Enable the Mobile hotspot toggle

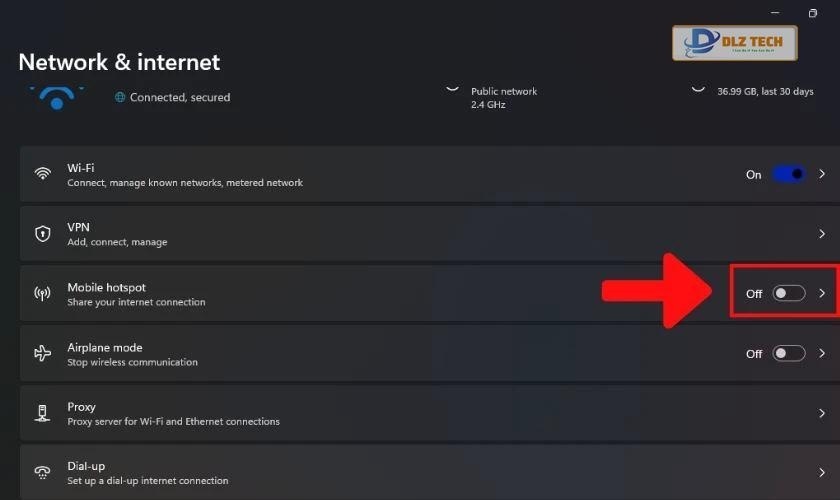coord(789,294)
